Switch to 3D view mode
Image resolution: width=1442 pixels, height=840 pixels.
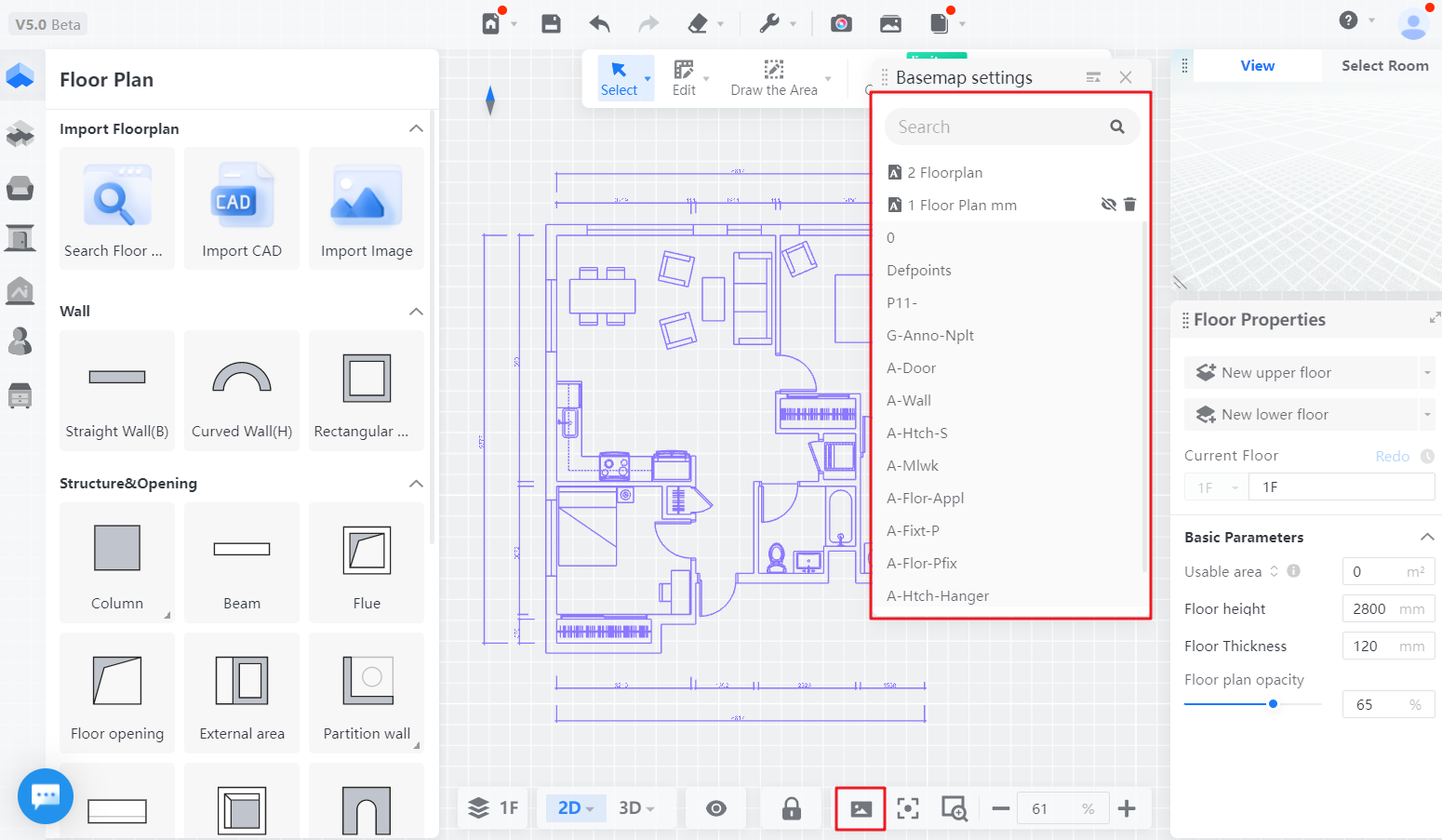tap(635, 808)
